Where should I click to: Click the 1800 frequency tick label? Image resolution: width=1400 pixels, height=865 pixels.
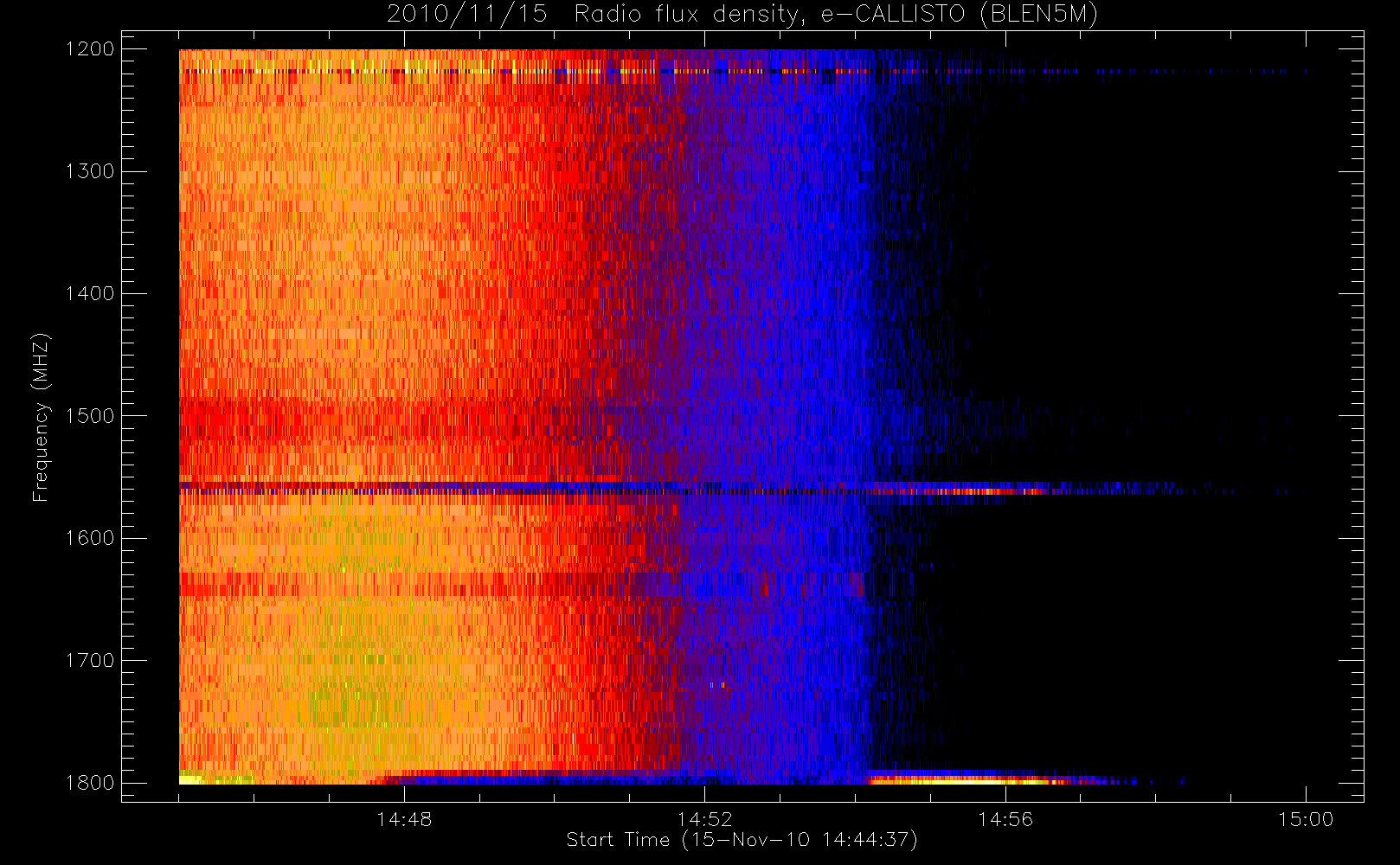90,783
